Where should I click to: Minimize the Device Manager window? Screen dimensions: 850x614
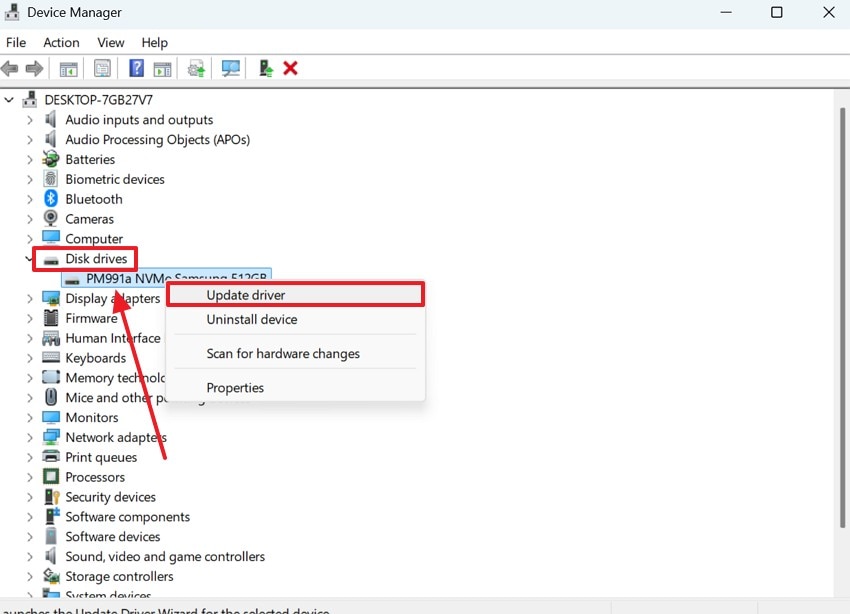[x=726, y=12]
